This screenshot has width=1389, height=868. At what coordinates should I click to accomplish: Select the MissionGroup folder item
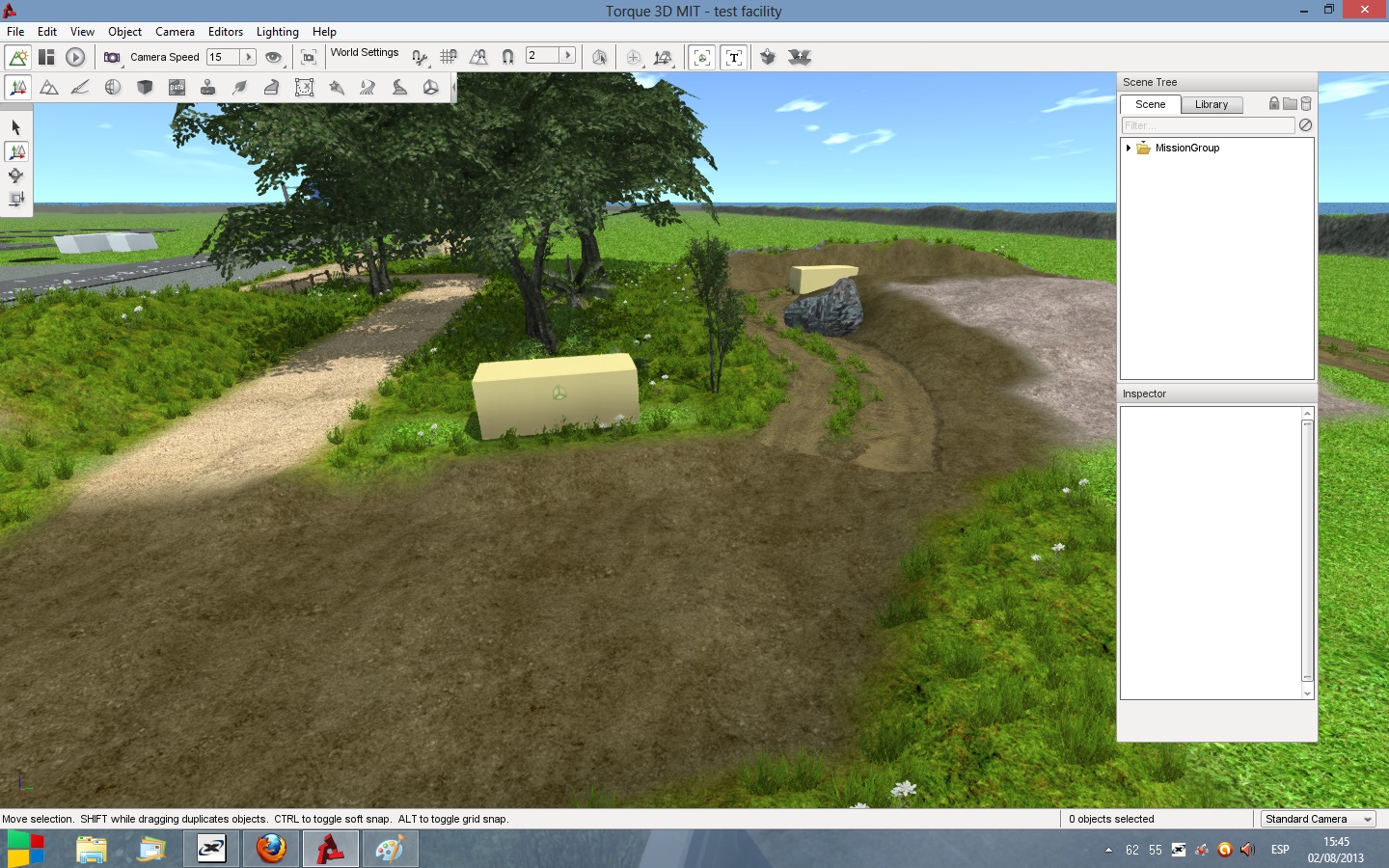pyautogui.click(x=1178, y=148)
